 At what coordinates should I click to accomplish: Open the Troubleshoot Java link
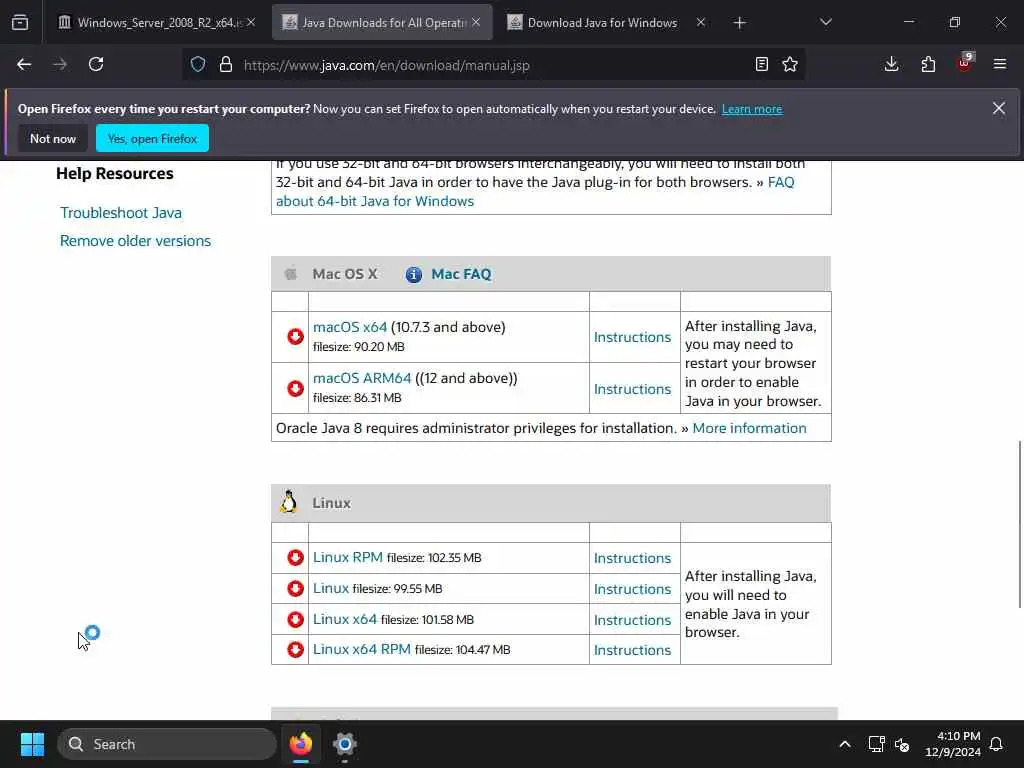[121, 213]
